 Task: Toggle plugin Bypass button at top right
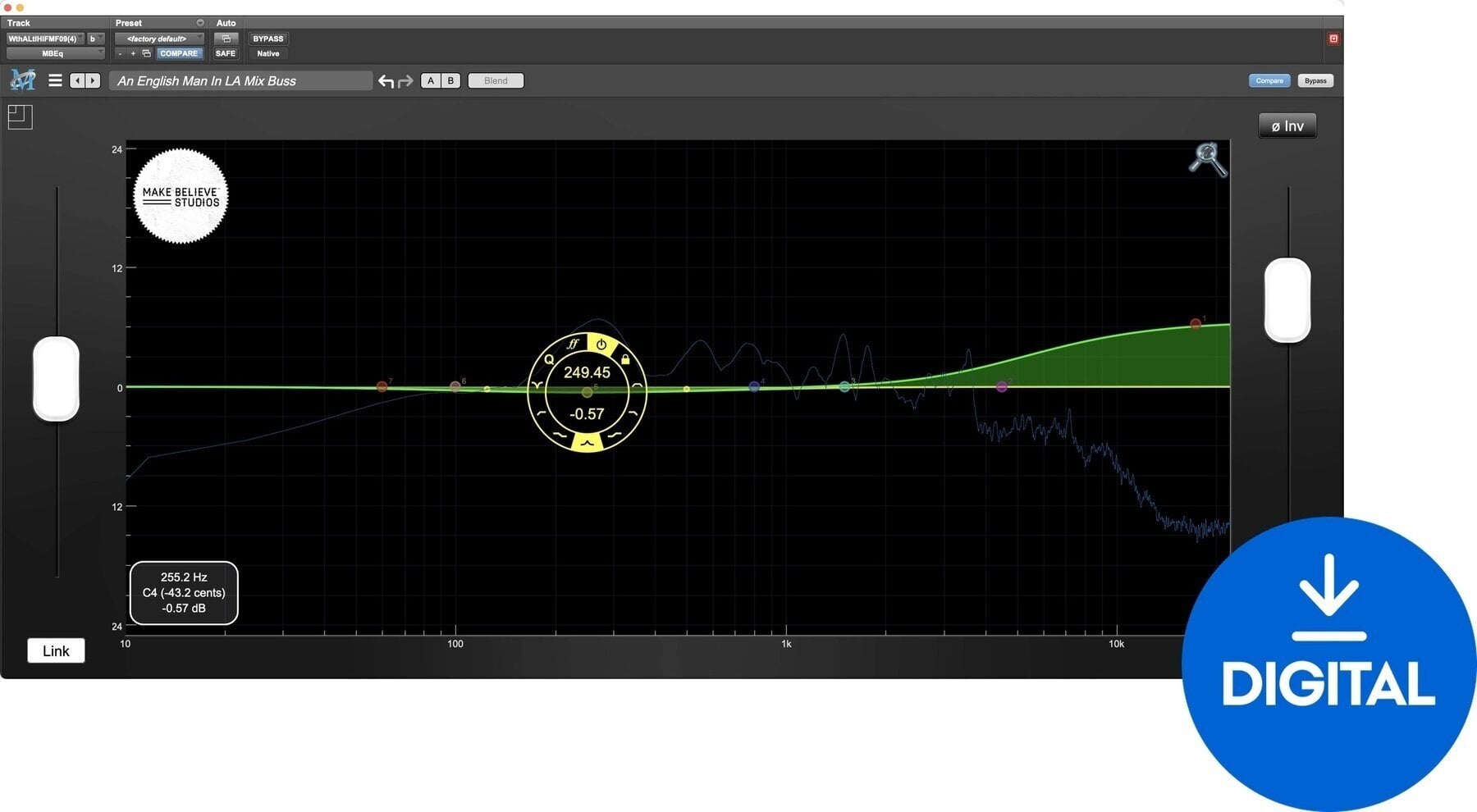click(1315, 80)
